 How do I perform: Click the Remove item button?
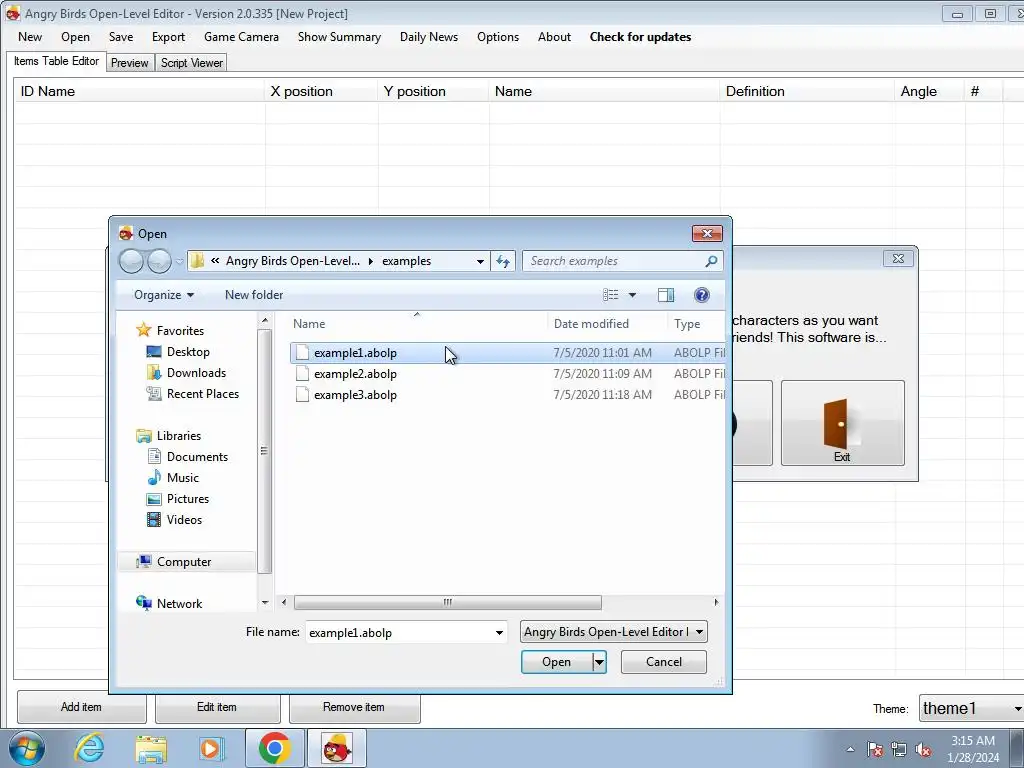click(354, 707)
